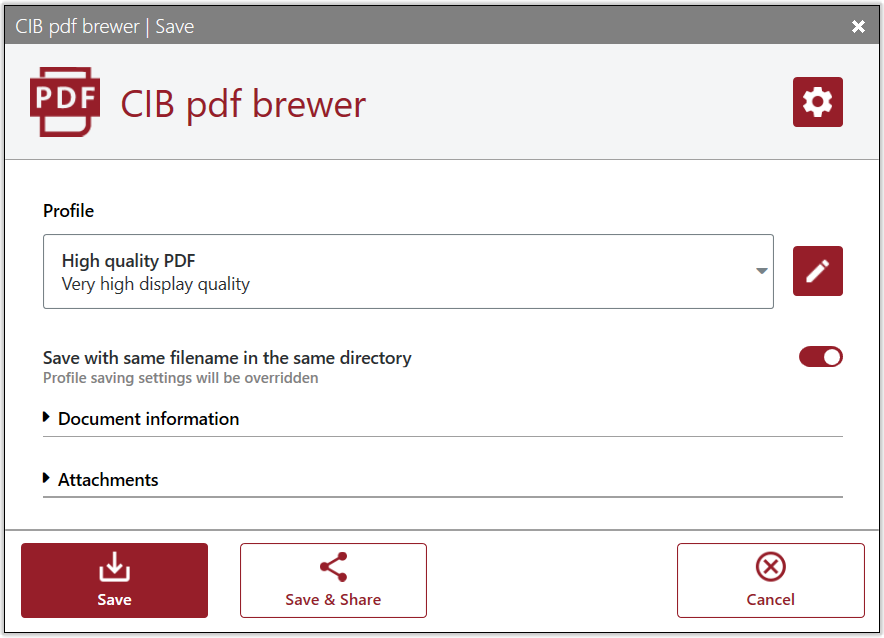Open settings via the gear icon
884x638 pixels.
tap(817, 102)
